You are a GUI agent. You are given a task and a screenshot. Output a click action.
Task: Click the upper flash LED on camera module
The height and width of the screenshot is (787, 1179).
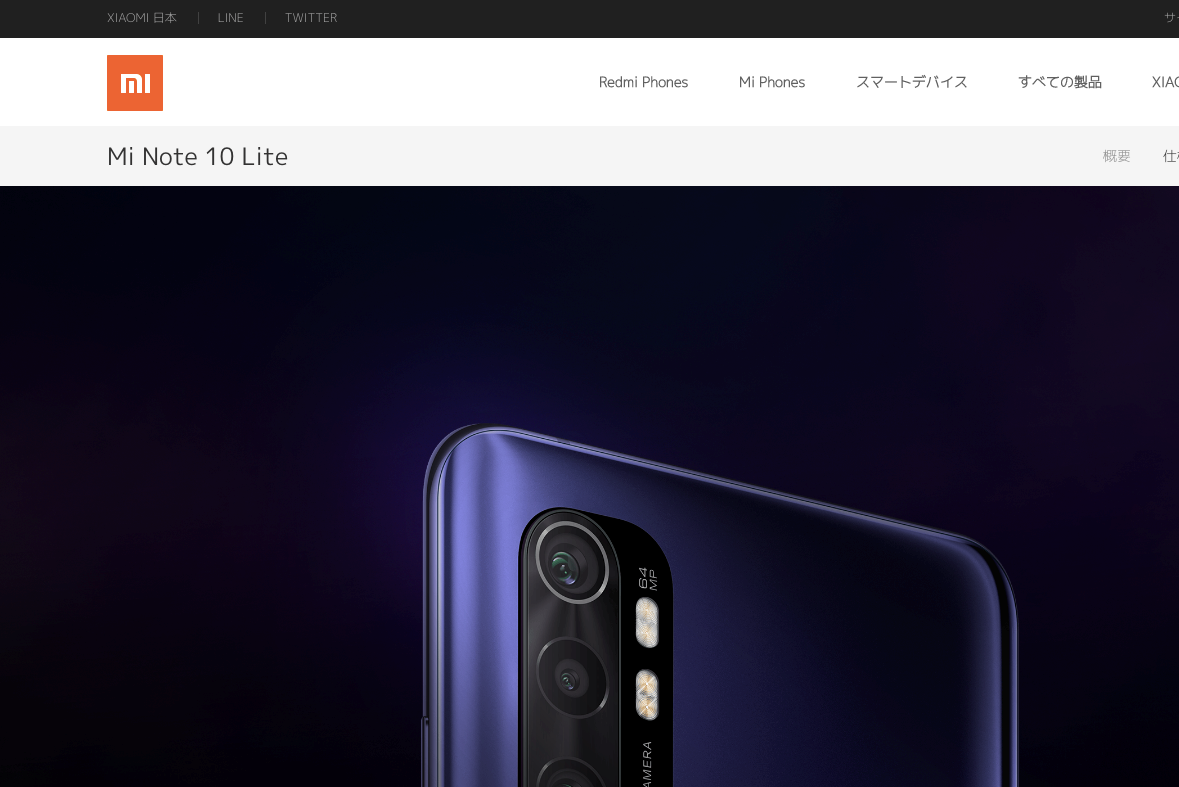click(x=647, y=623)
